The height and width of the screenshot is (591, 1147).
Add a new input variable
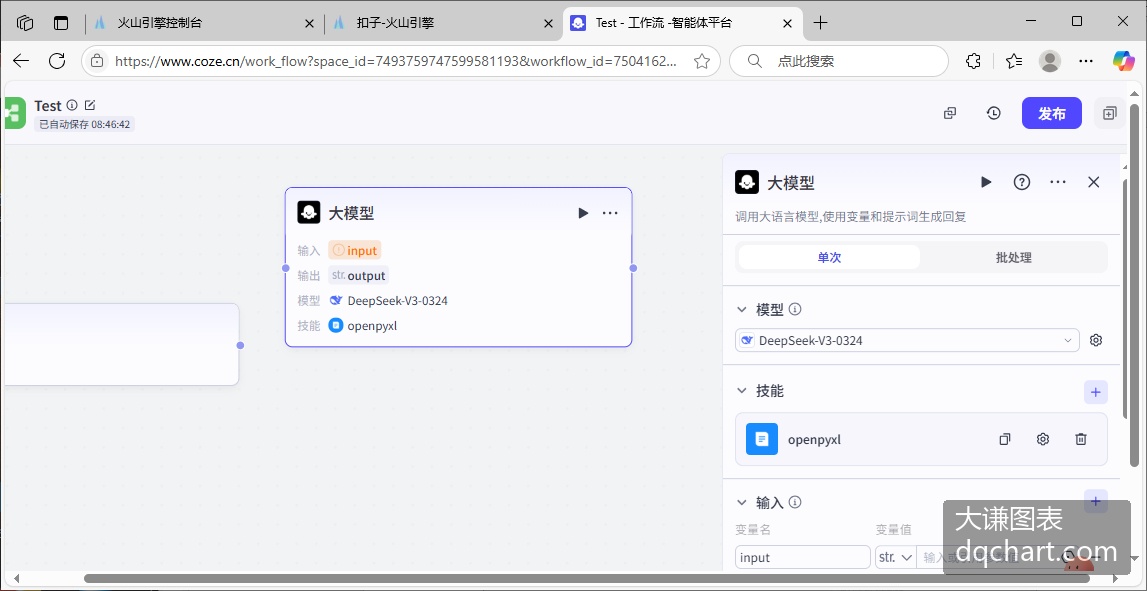1095,502
